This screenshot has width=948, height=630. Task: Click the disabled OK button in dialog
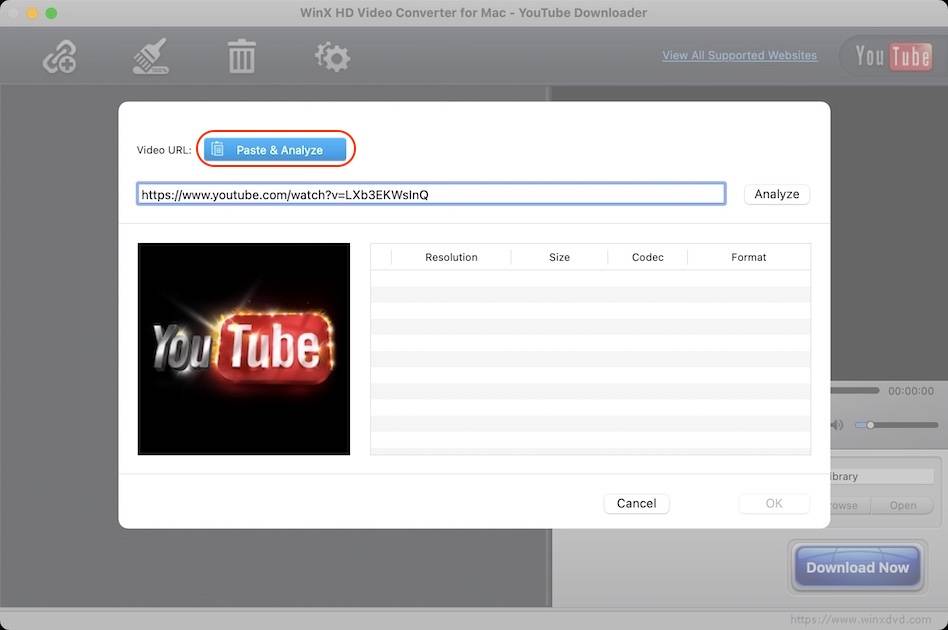[774, 503]
